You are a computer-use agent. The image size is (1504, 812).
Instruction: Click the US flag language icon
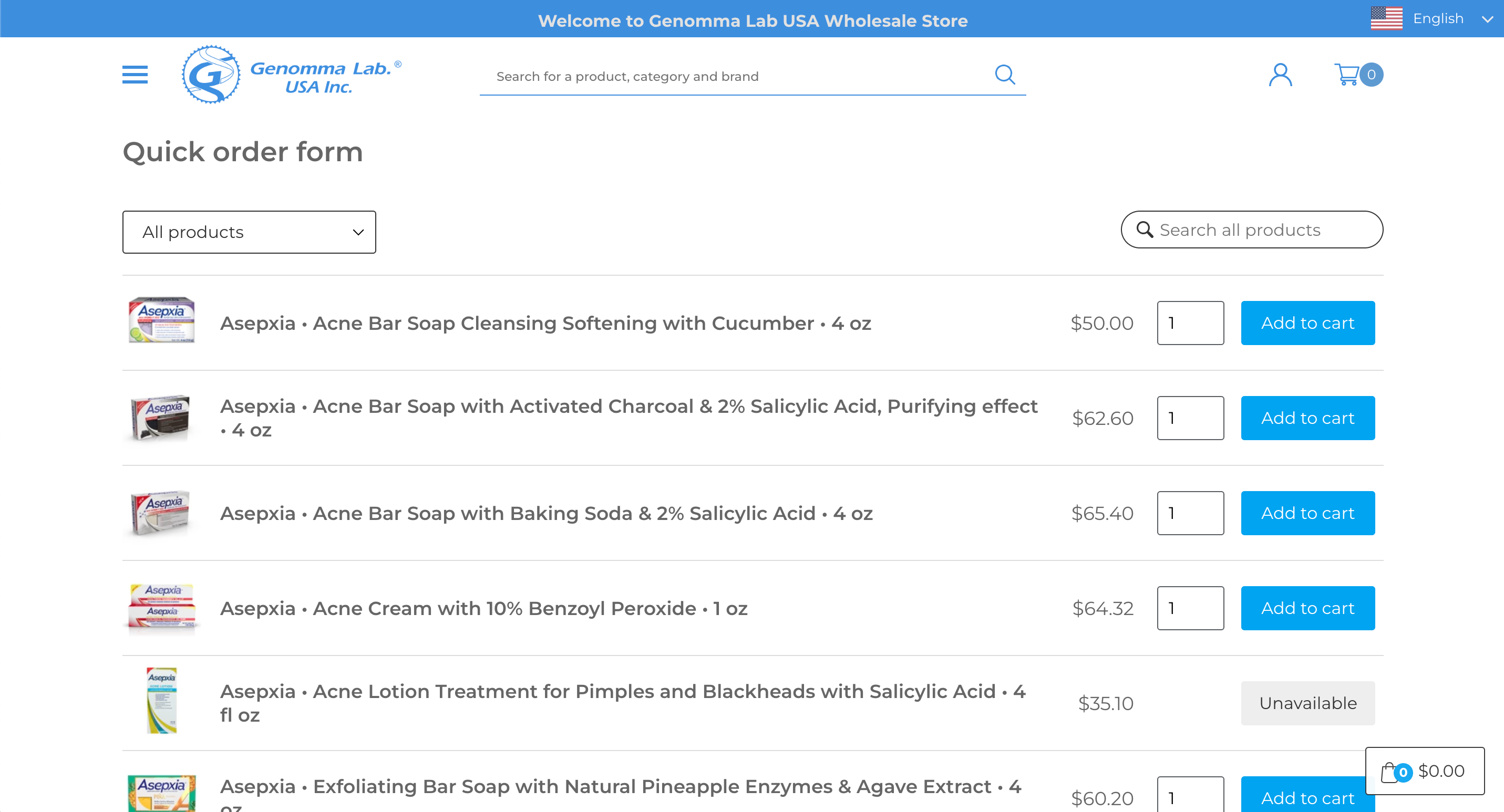[x=1386, y=19]
